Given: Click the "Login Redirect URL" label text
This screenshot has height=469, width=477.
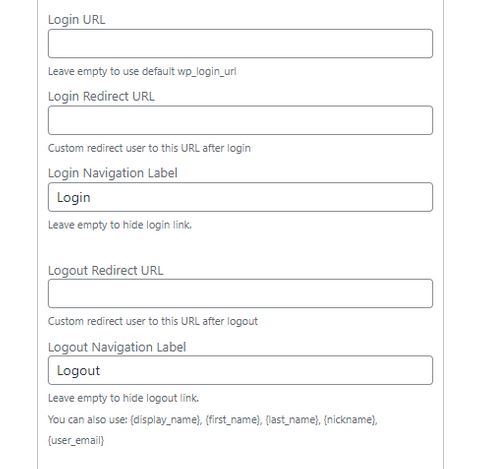Looking at the screenshot, I should pyautogui.click(x=101, y=96).
